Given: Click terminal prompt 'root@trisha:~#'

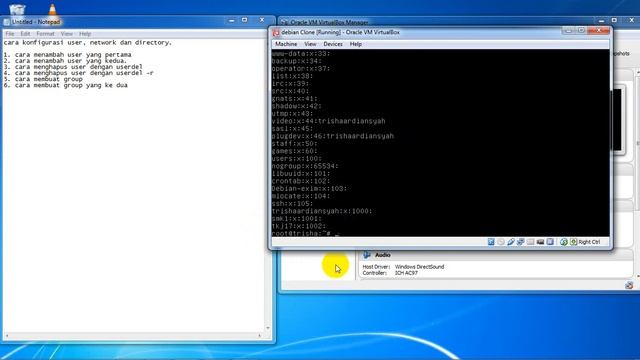Looking at the screenshot, I should tap(301, 233).
